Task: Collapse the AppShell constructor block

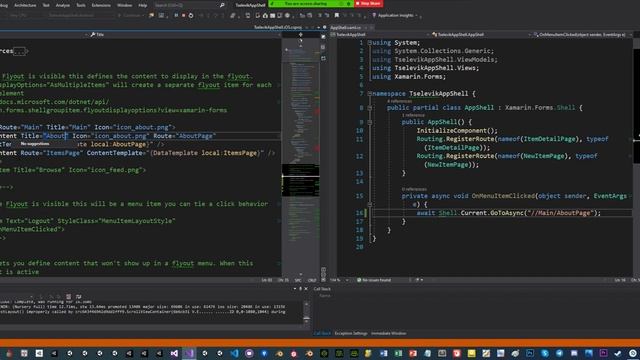Action: coord(369,122)
